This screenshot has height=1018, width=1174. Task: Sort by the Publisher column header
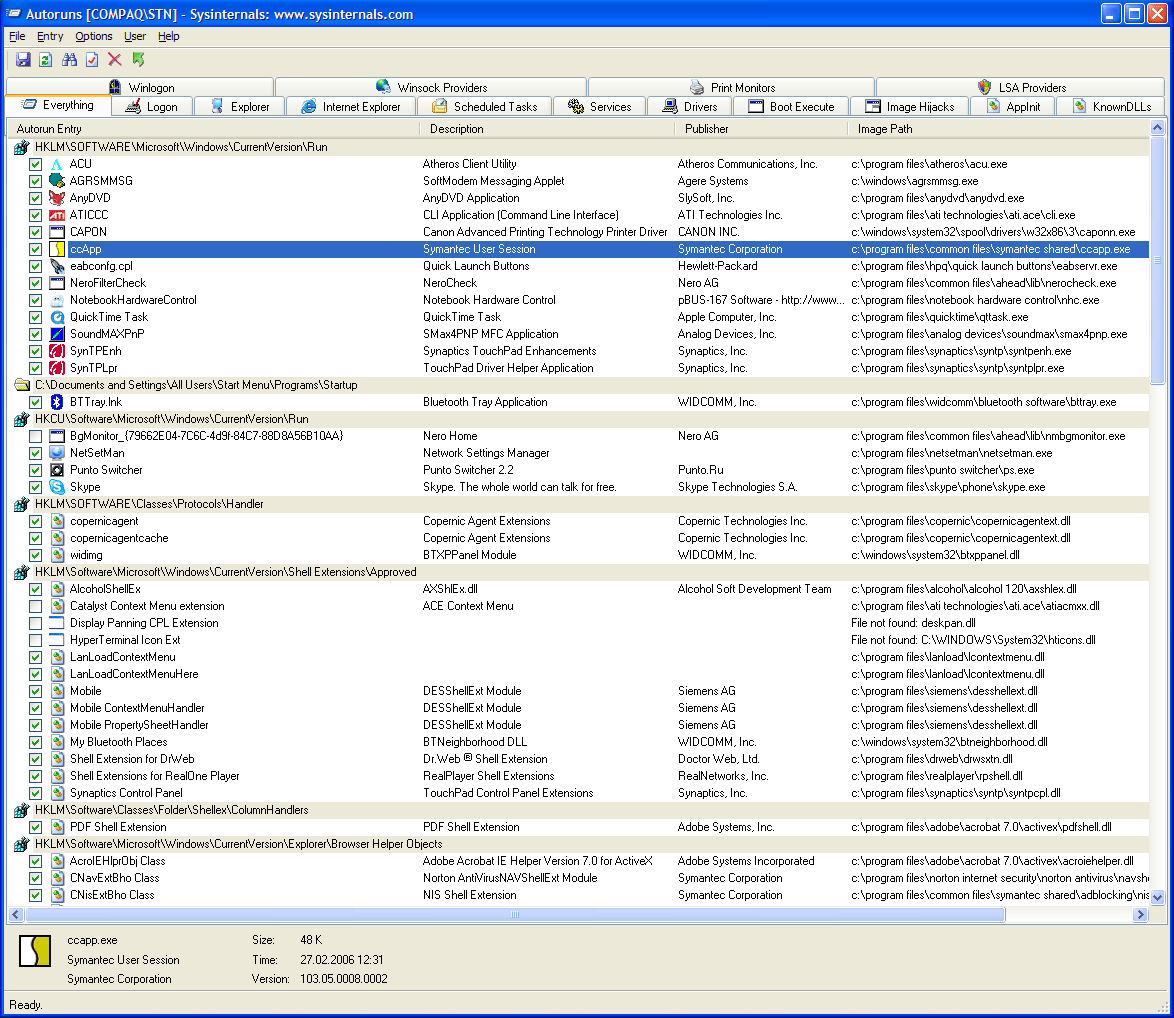(x=761, y=129)
